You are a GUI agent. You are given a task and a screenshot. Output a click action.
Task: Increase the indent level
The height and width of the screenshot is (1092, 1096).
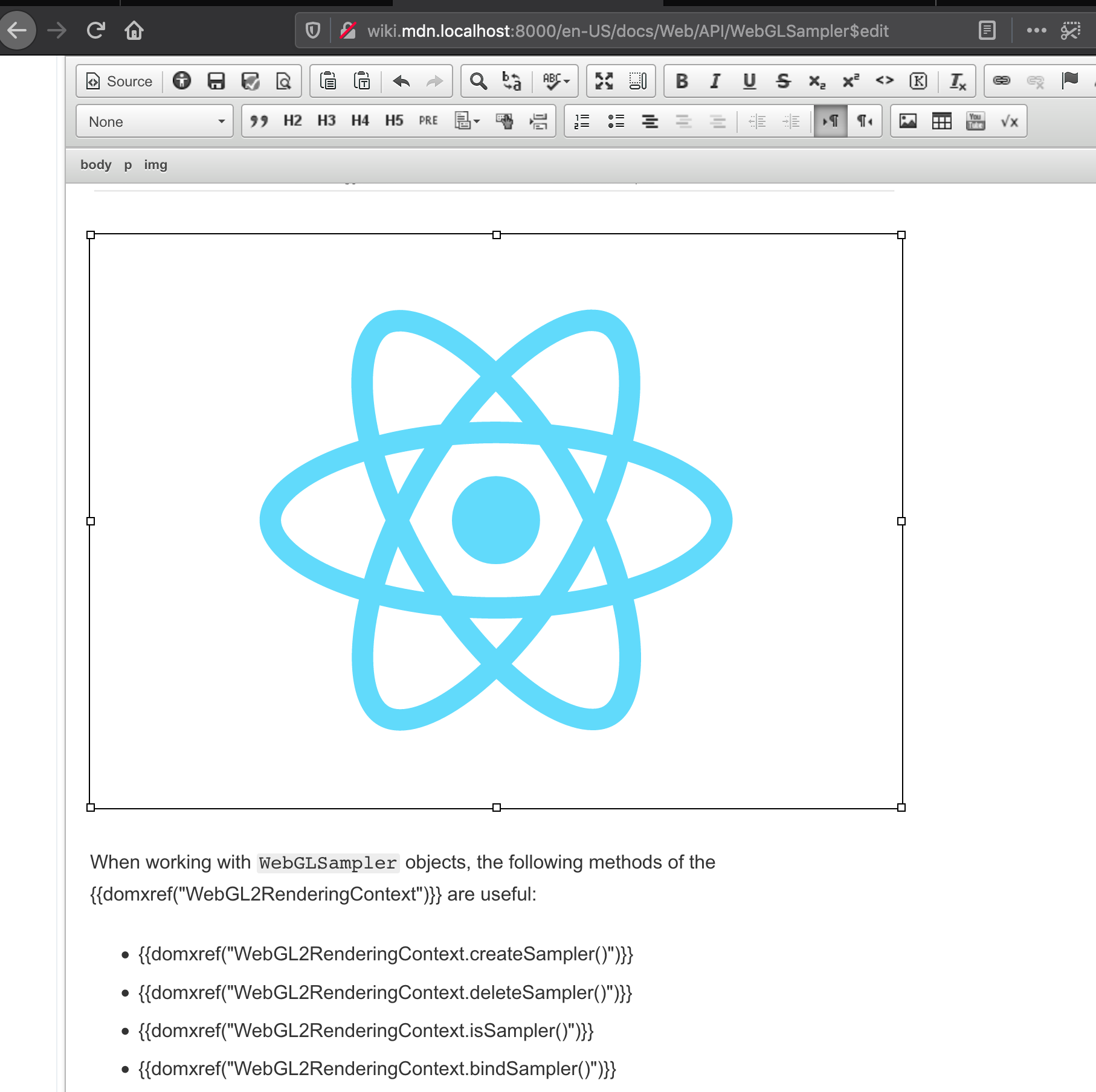click(x=790, y=121)
